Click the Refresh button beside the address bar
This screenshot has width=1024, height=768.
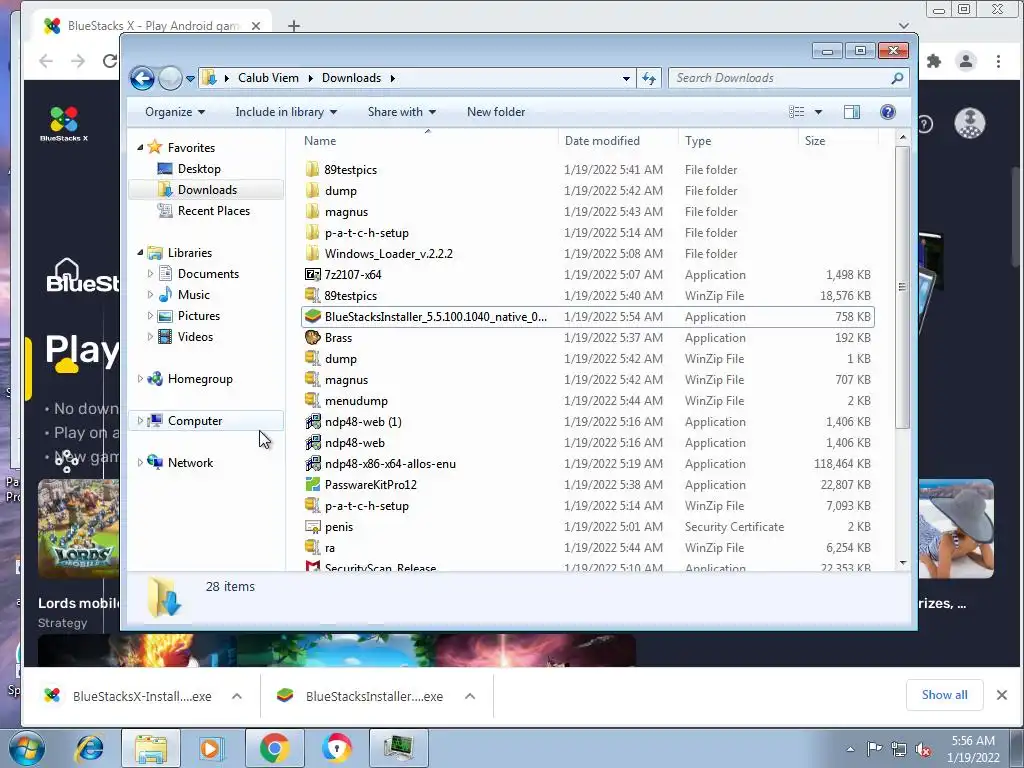coord(648,78)
